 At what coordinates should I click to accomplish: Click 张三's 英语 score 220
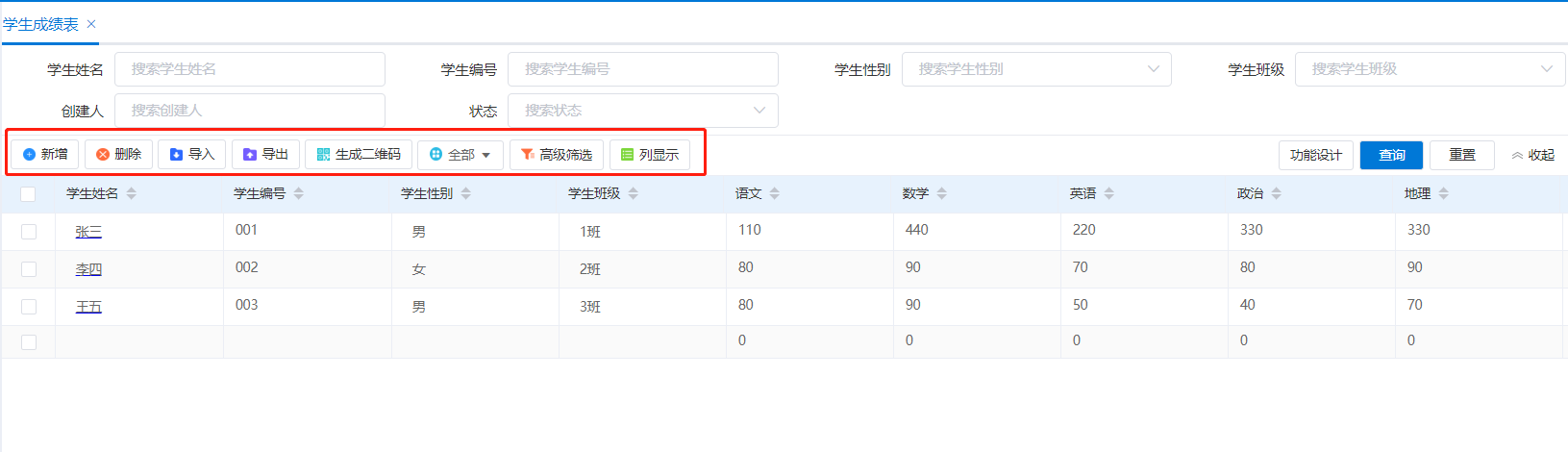point(1084,230)
